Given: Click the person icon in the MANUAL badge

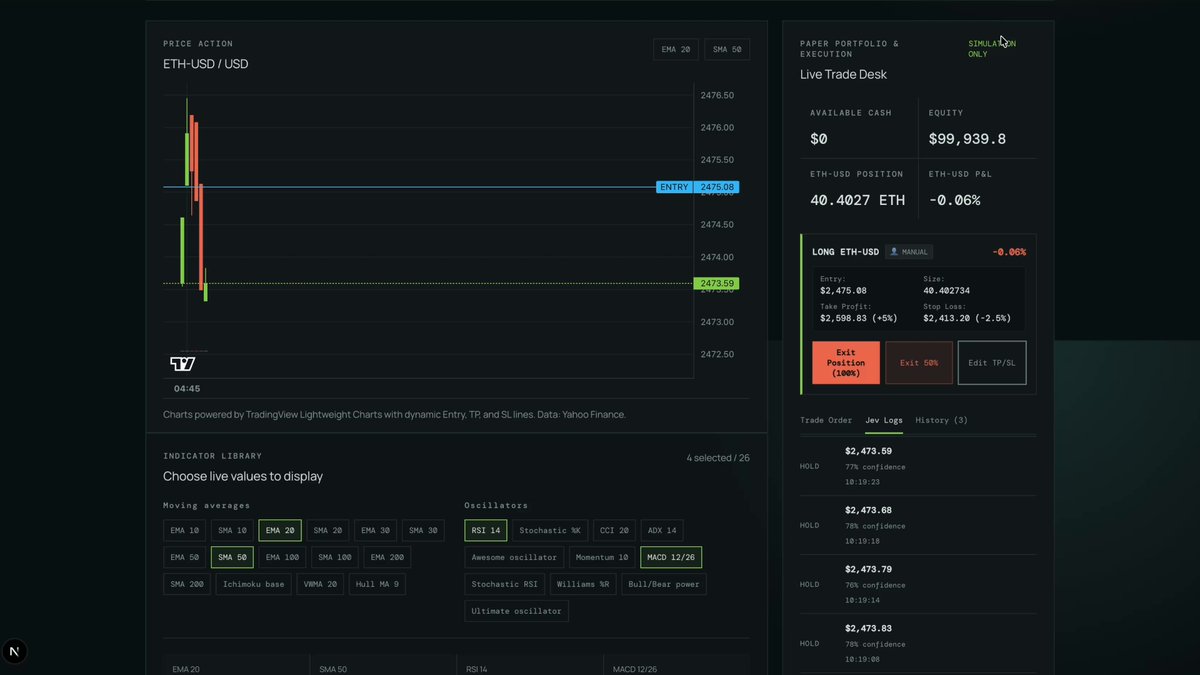Looking at the screenshot, I should 894,252.
